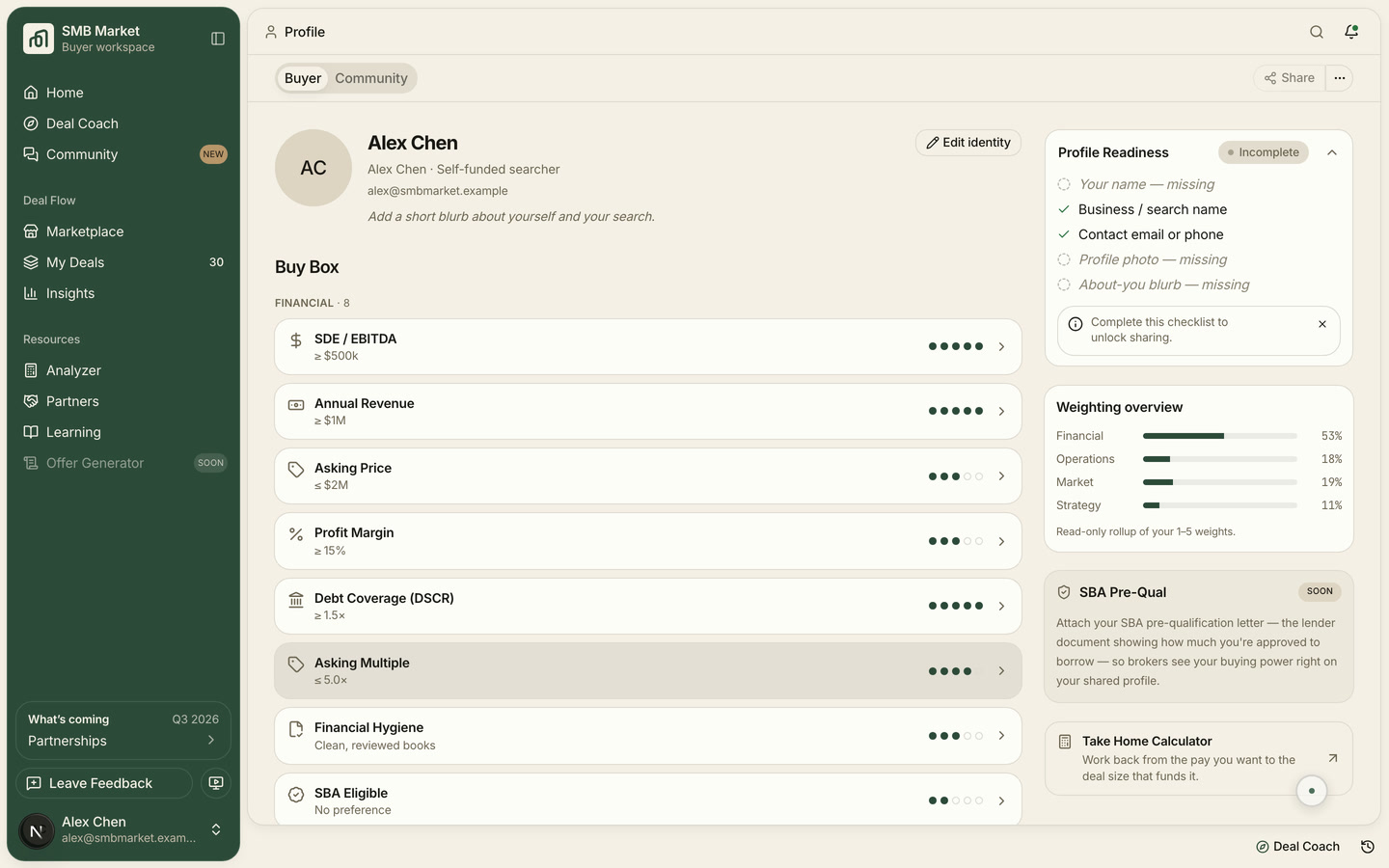
Task: Open the Analyzer resource
Action: click(x=123, y=370)
